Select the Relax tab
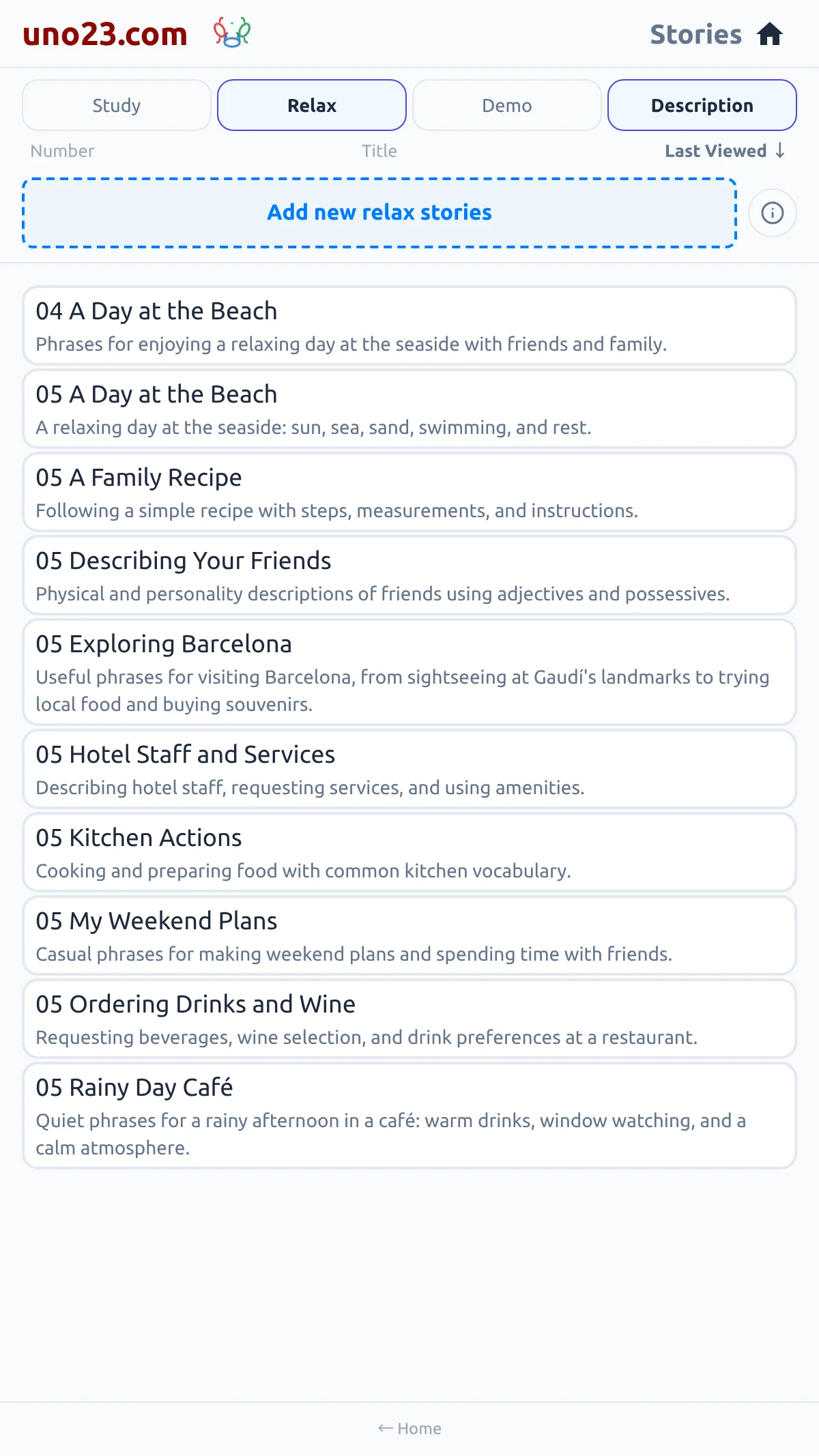819x1456 pixels. 312,105
